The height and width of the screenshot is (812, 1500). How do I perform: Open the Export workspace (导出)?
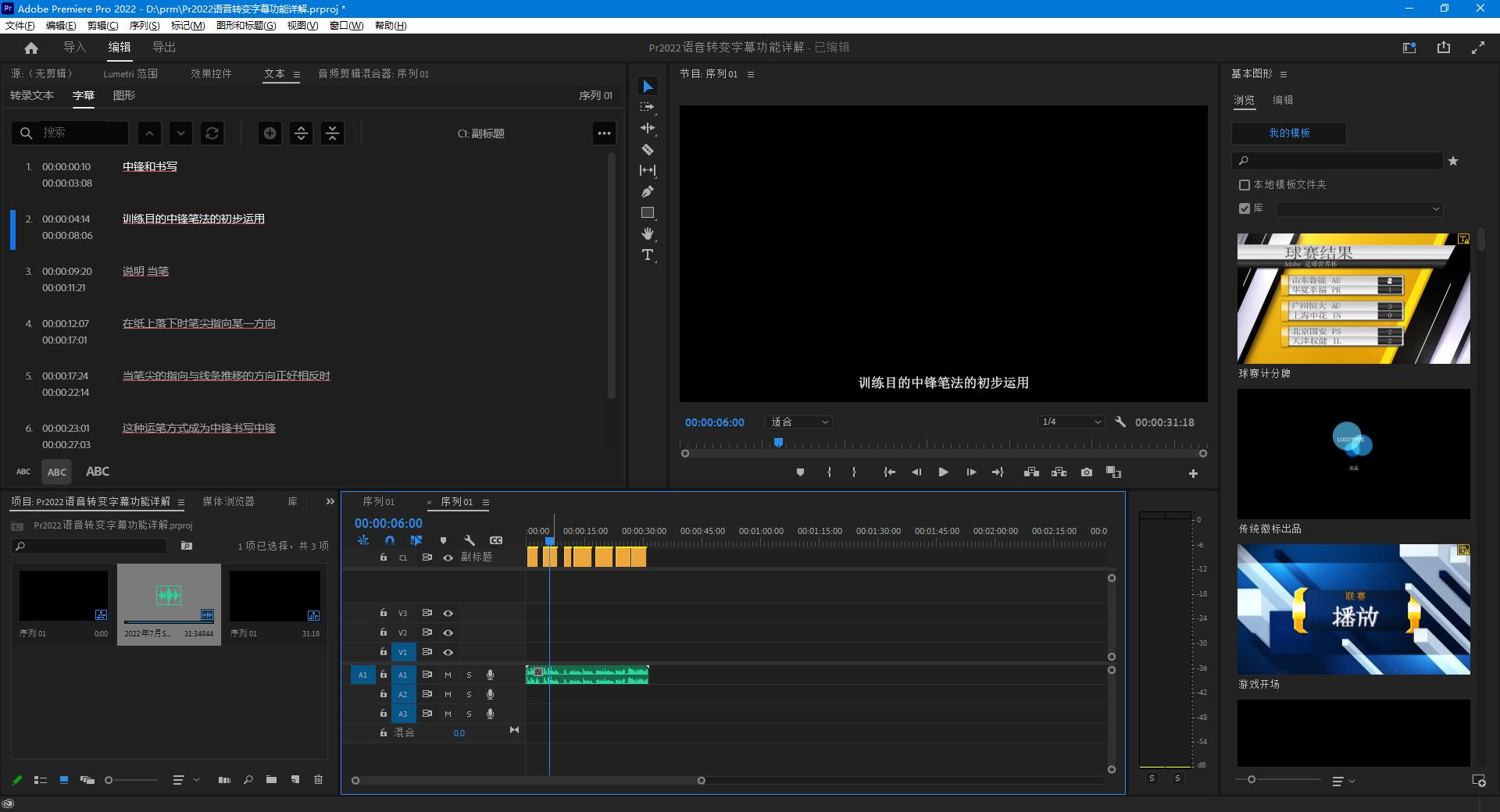tap(164, 47)
